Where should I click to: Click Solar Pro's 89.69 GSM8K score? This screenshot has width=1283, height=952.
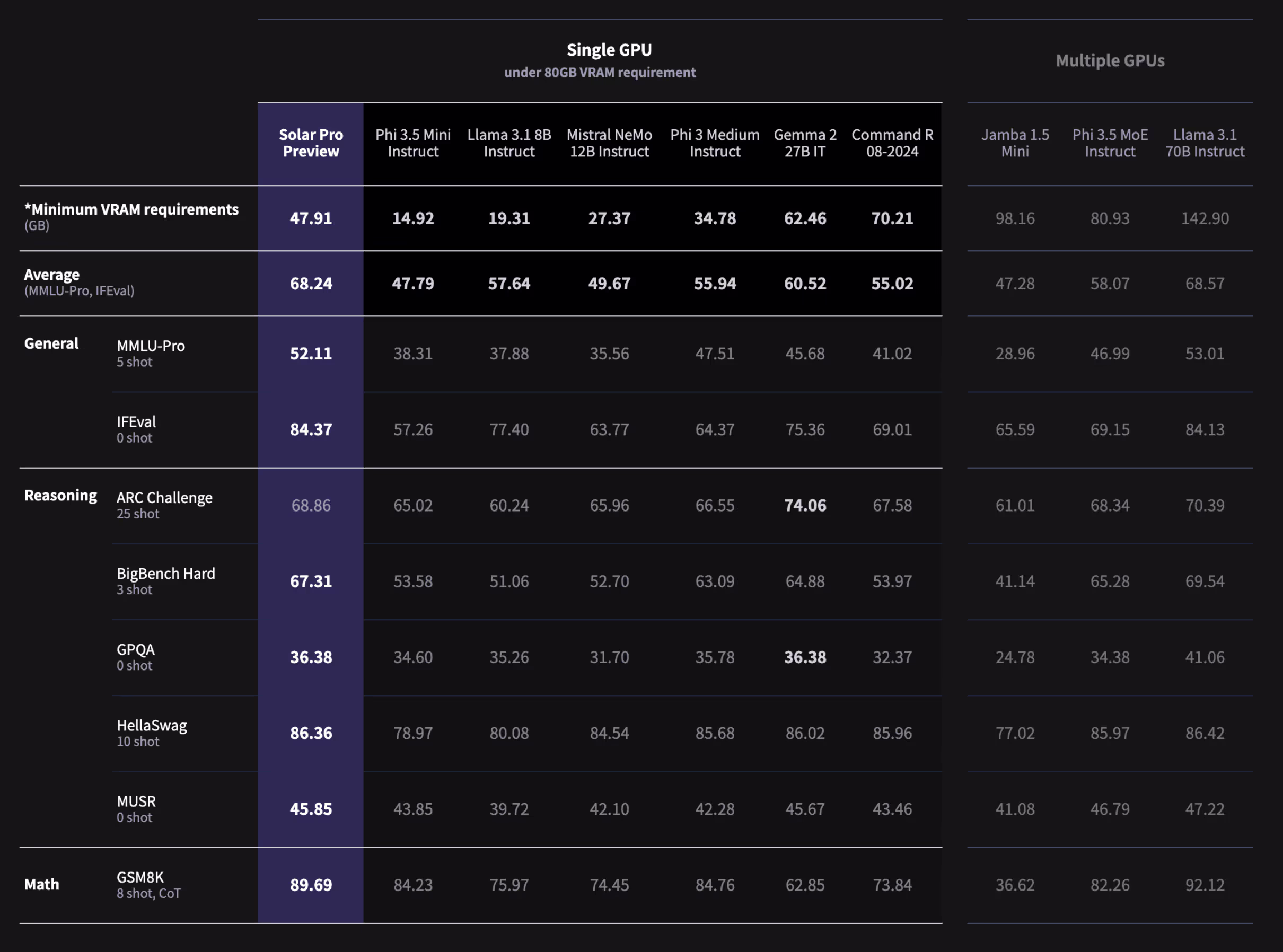pyautogui.click(x=311, y=885)
